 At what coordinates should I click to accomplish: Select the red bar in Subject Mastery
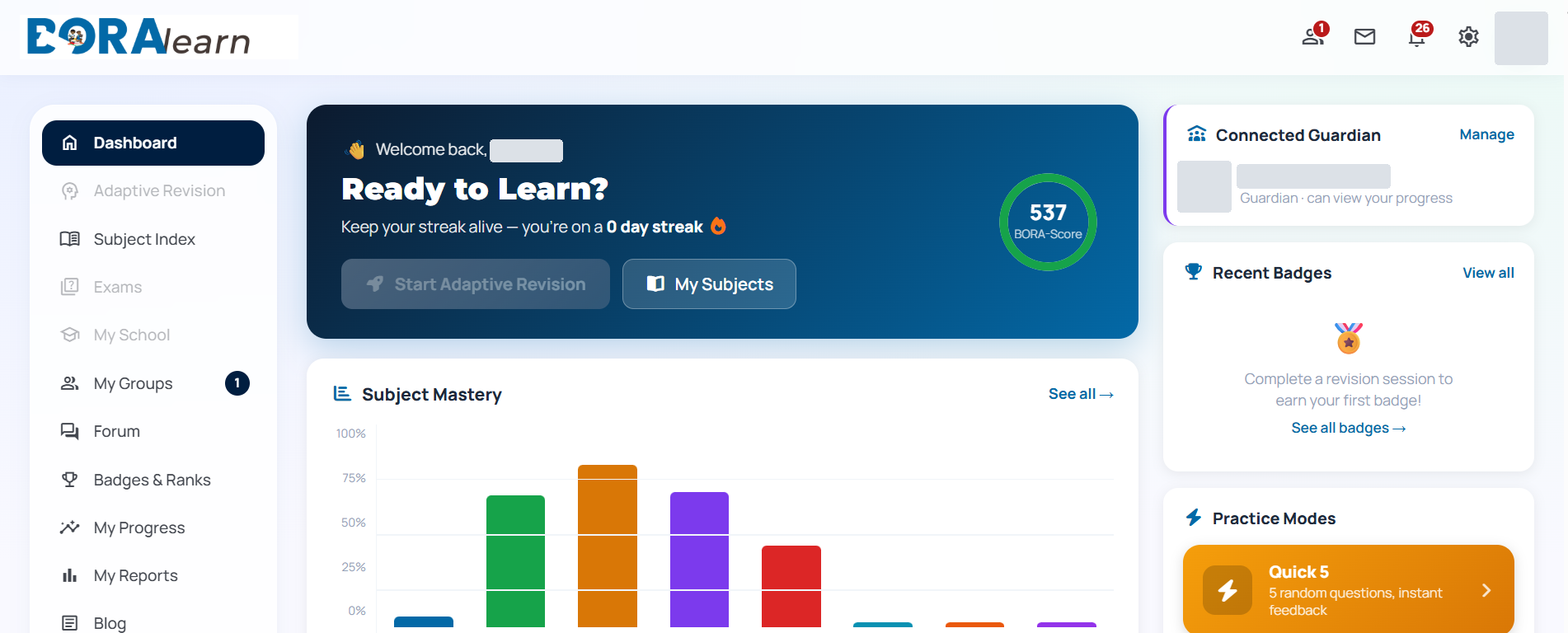click(x=791, y=586)
